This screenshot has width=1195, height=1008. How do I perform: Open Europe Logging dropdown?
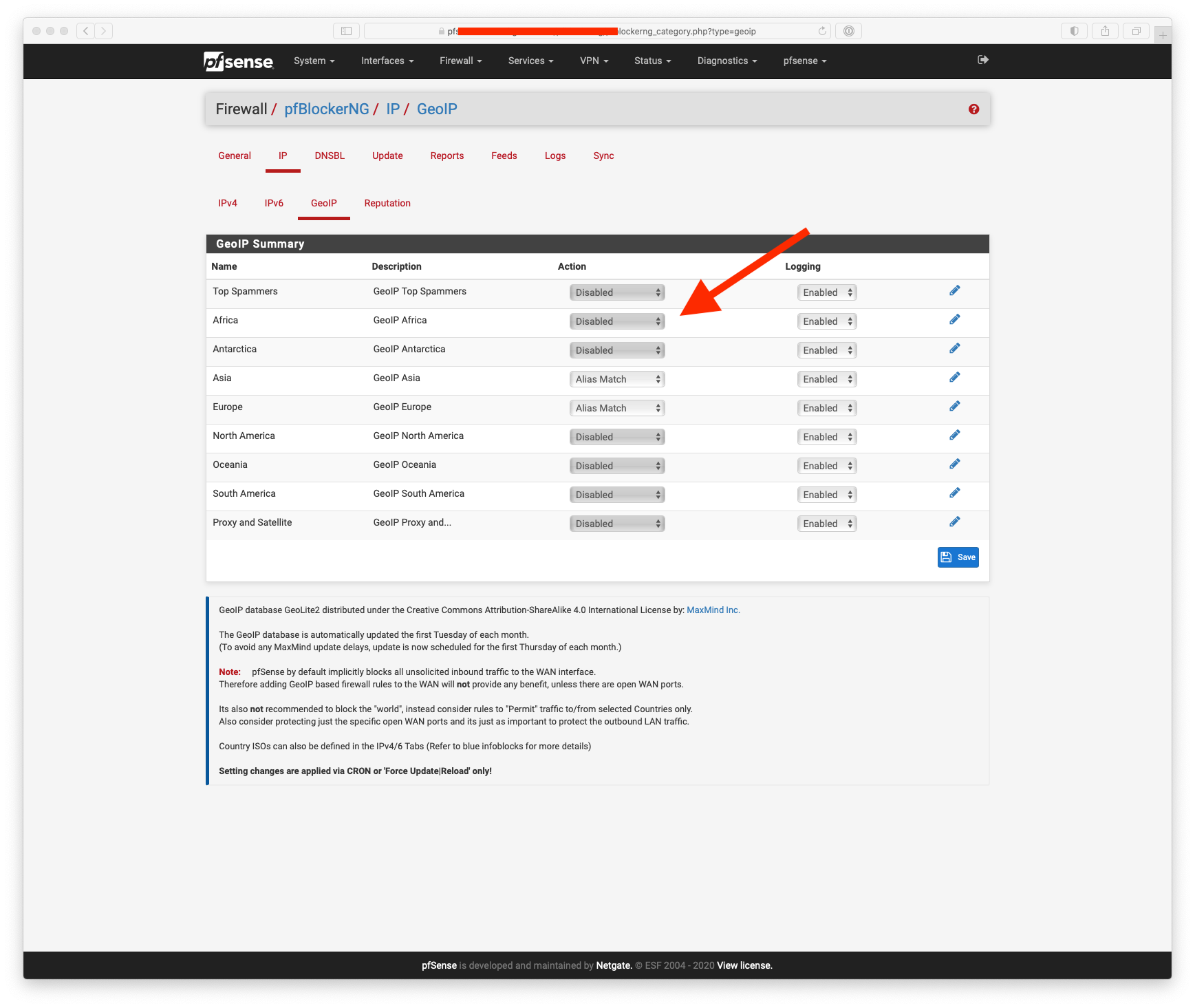point(827,408)
